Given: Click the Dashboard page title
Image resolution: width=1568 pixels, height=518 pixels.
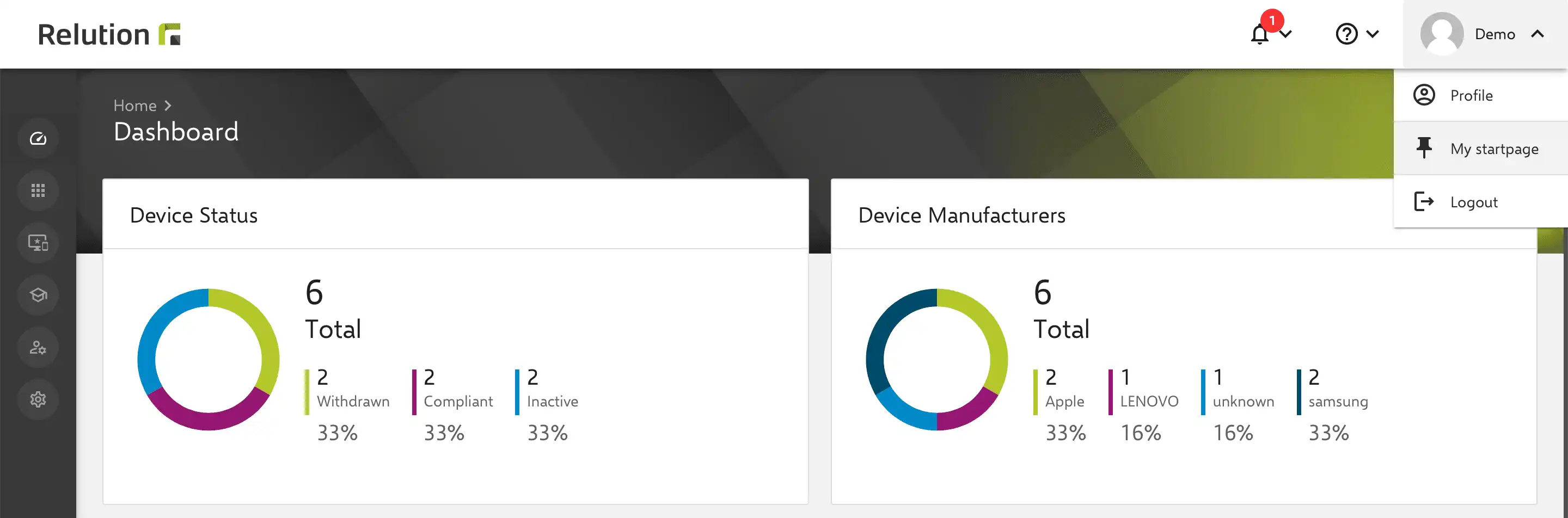Looking at the screenshot, I should click(x=176, y=132).
